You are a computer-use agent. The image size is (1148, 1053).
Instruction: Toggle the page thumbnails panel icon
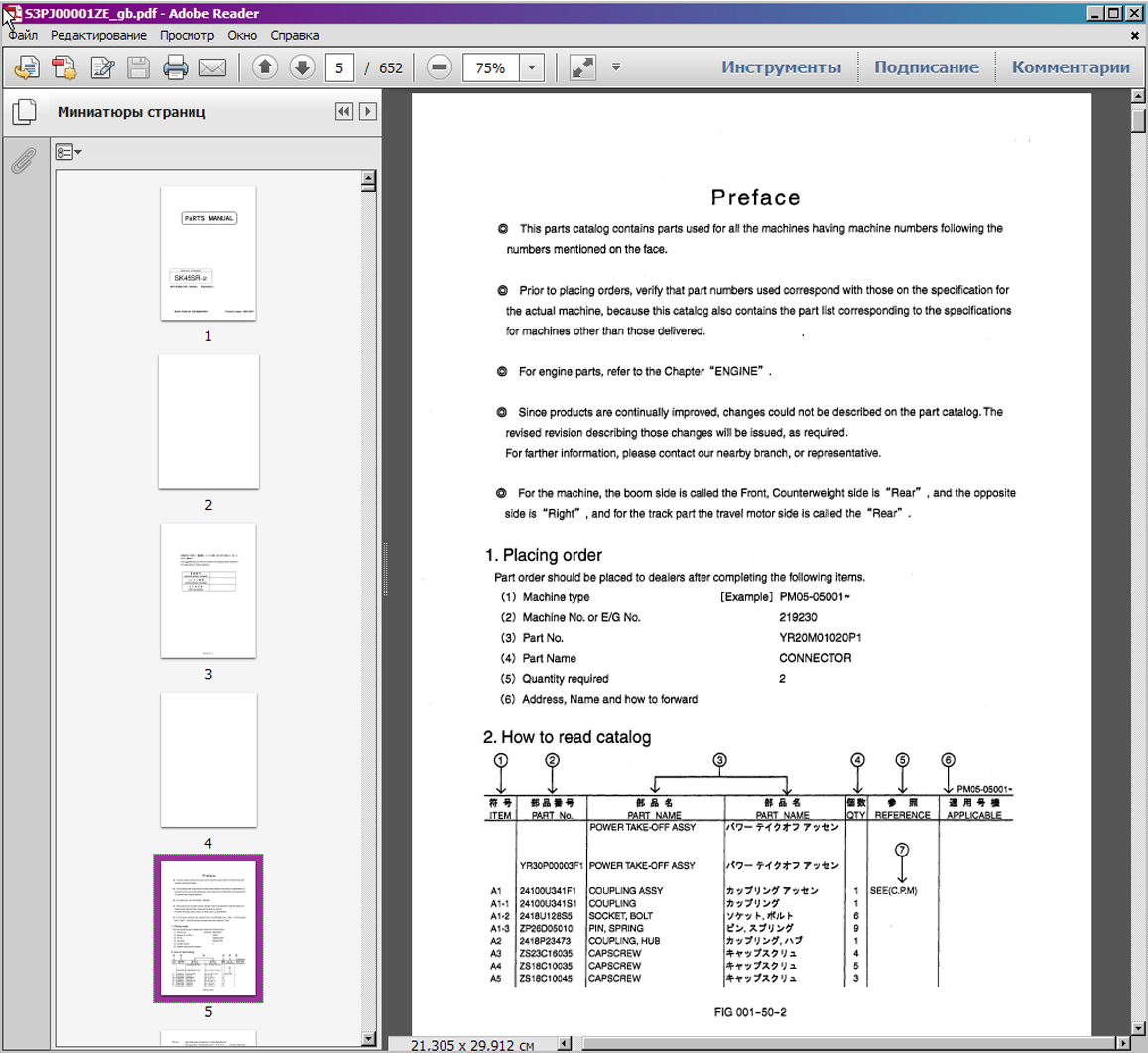coord(24,112)
